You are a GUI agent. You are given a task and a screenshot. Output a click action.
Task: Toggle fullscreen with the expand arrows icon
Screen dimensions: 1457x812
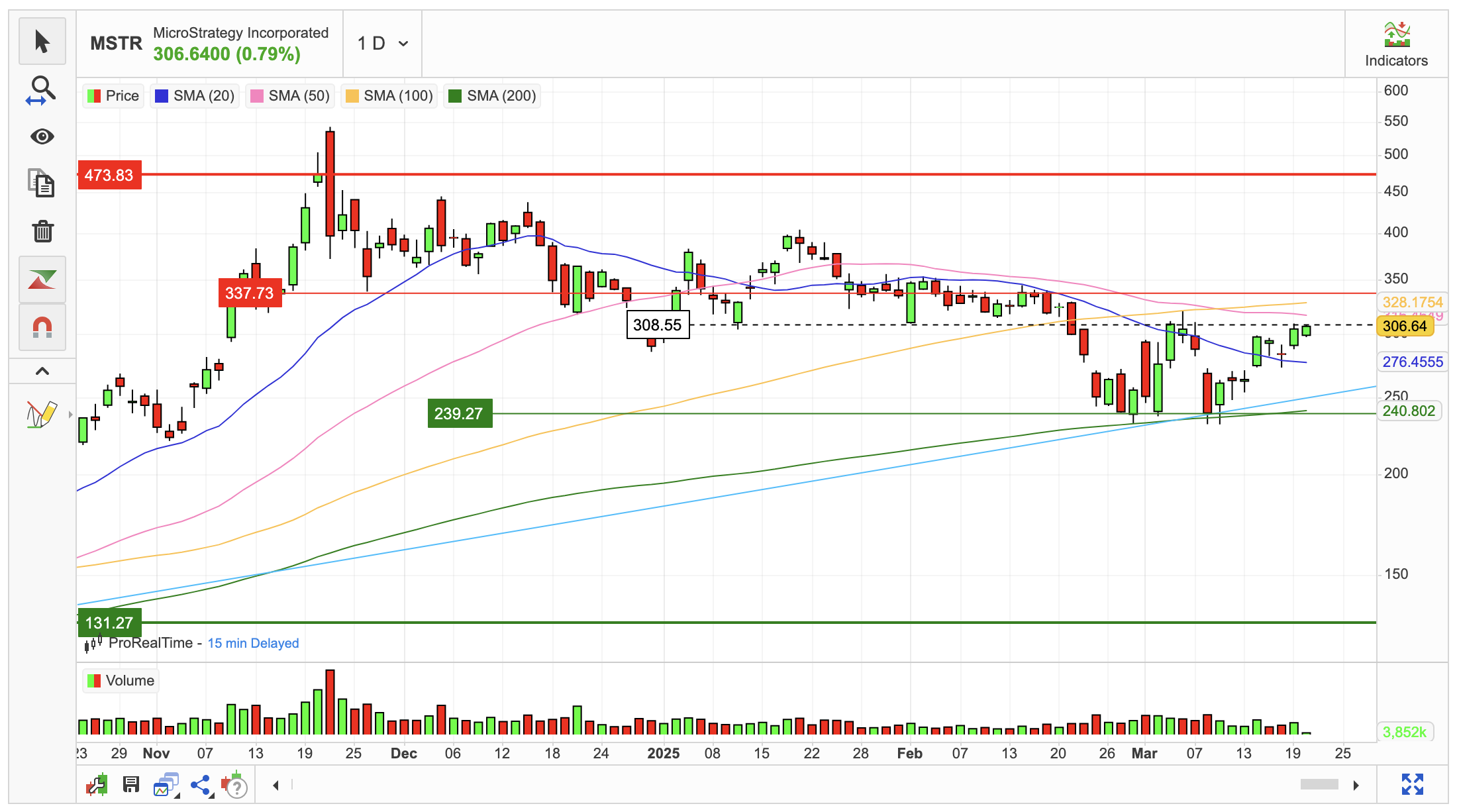pyautogui.click(x=1413, y=784)
